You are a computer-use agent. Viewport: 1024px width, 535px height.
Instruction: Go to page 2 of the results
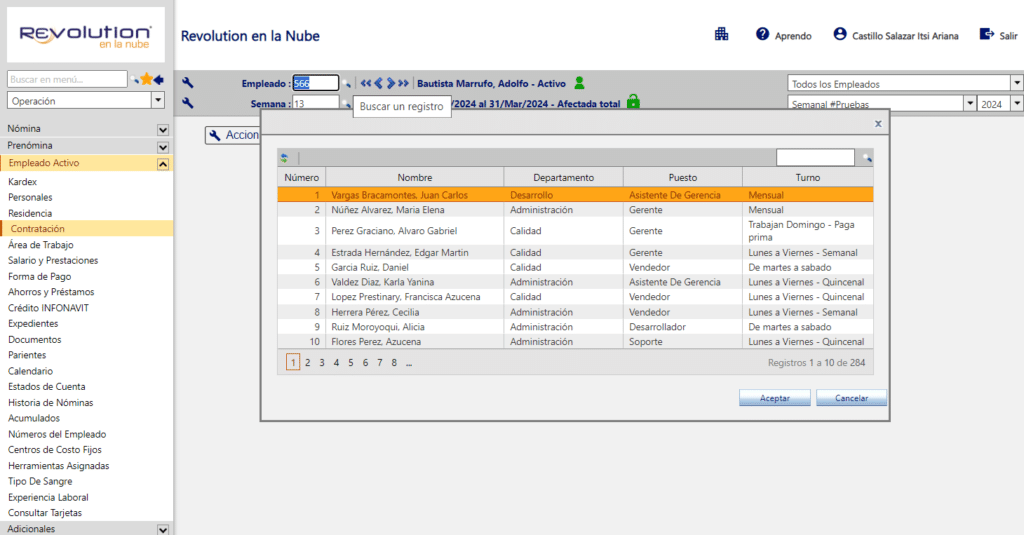pyautogui.click(x=307, y=363)
